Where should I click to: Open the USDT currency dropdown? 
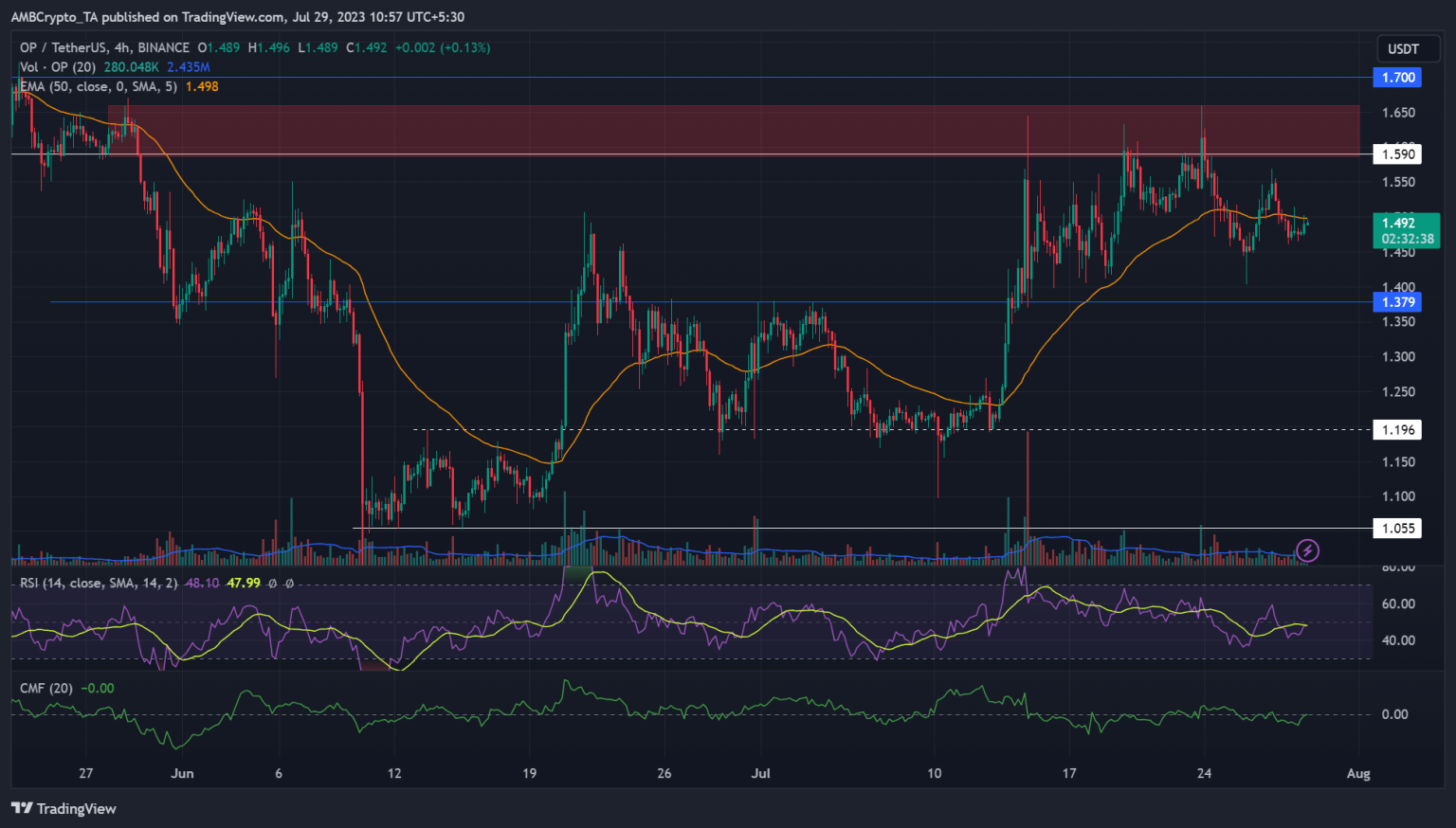[1403, 49]
